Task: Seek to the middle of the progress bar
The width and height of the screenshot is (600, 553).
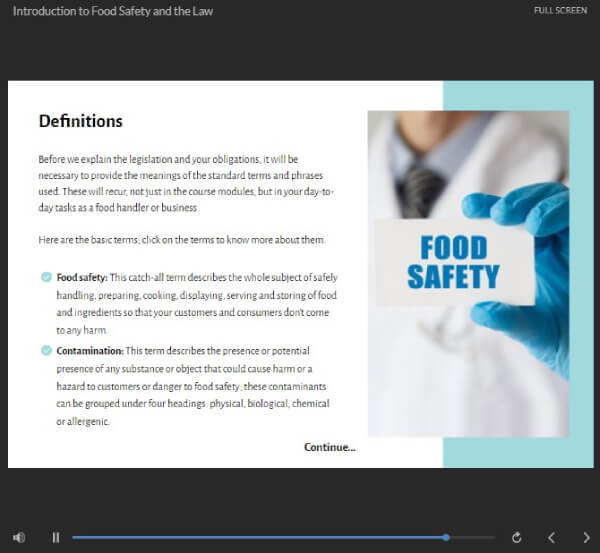Action: click(x=284, y=537)
